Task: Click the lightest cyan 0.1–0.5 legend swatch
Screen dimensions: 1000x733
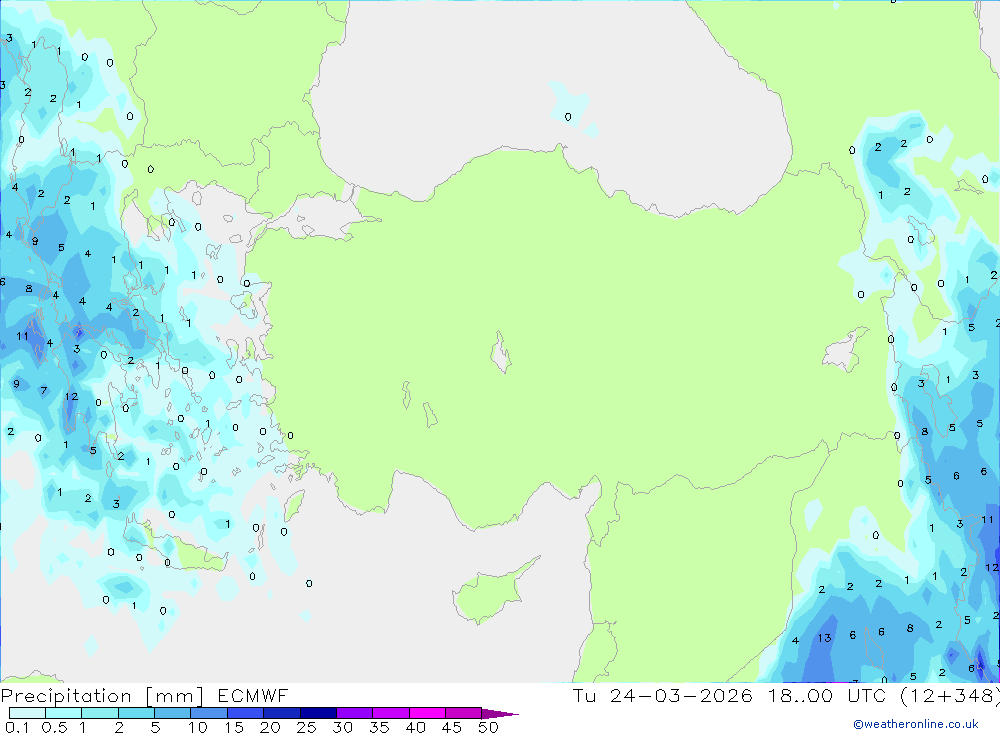Action: point(27,713)
